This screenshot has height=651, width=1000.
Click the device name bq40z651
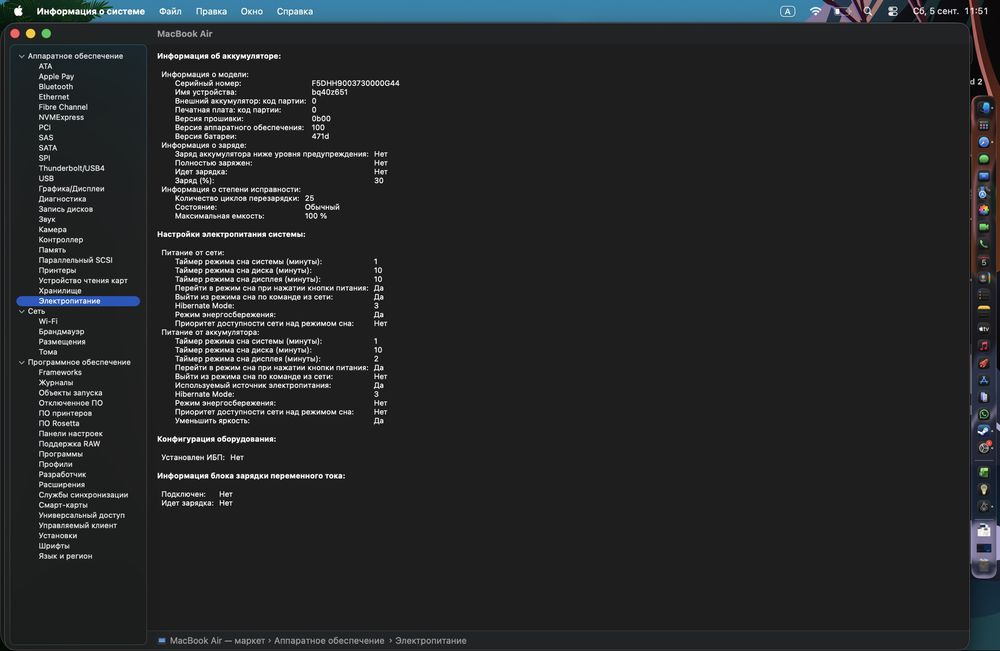pos(330,92)
